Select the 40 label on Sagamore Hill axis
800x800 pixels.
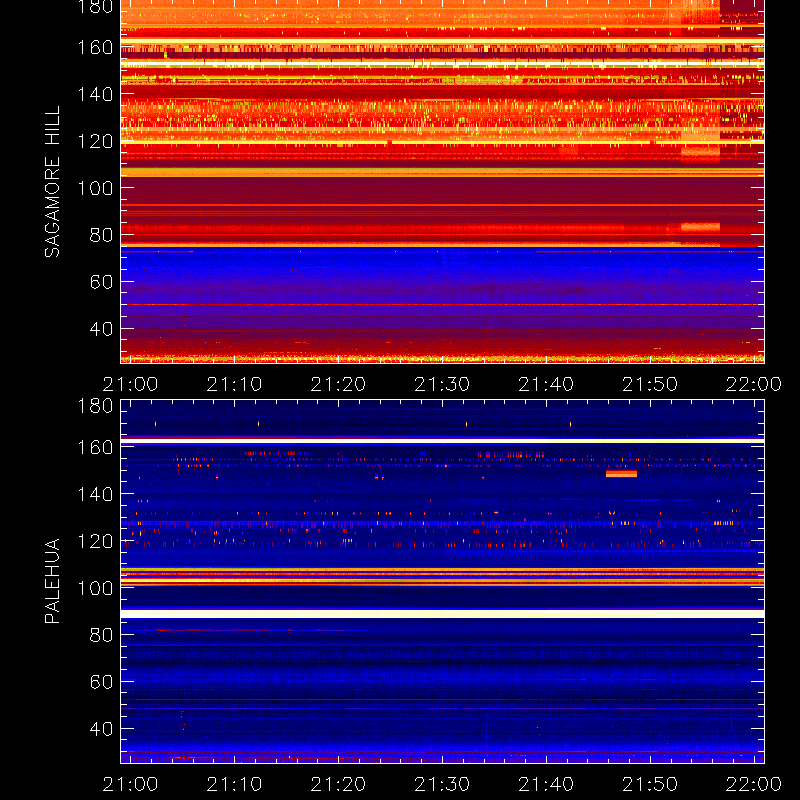pyautogui.click(x=101, y=329)
